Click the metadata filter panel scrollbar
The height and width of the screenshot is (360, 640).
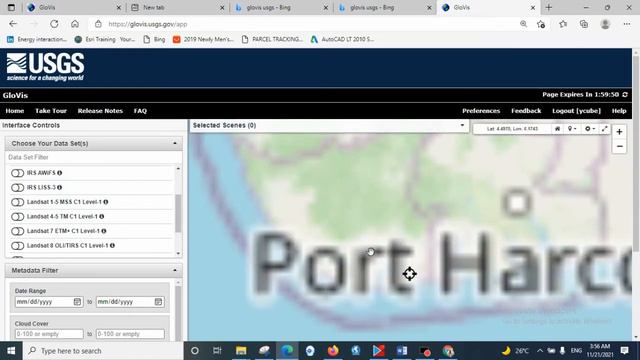(178, 312)
